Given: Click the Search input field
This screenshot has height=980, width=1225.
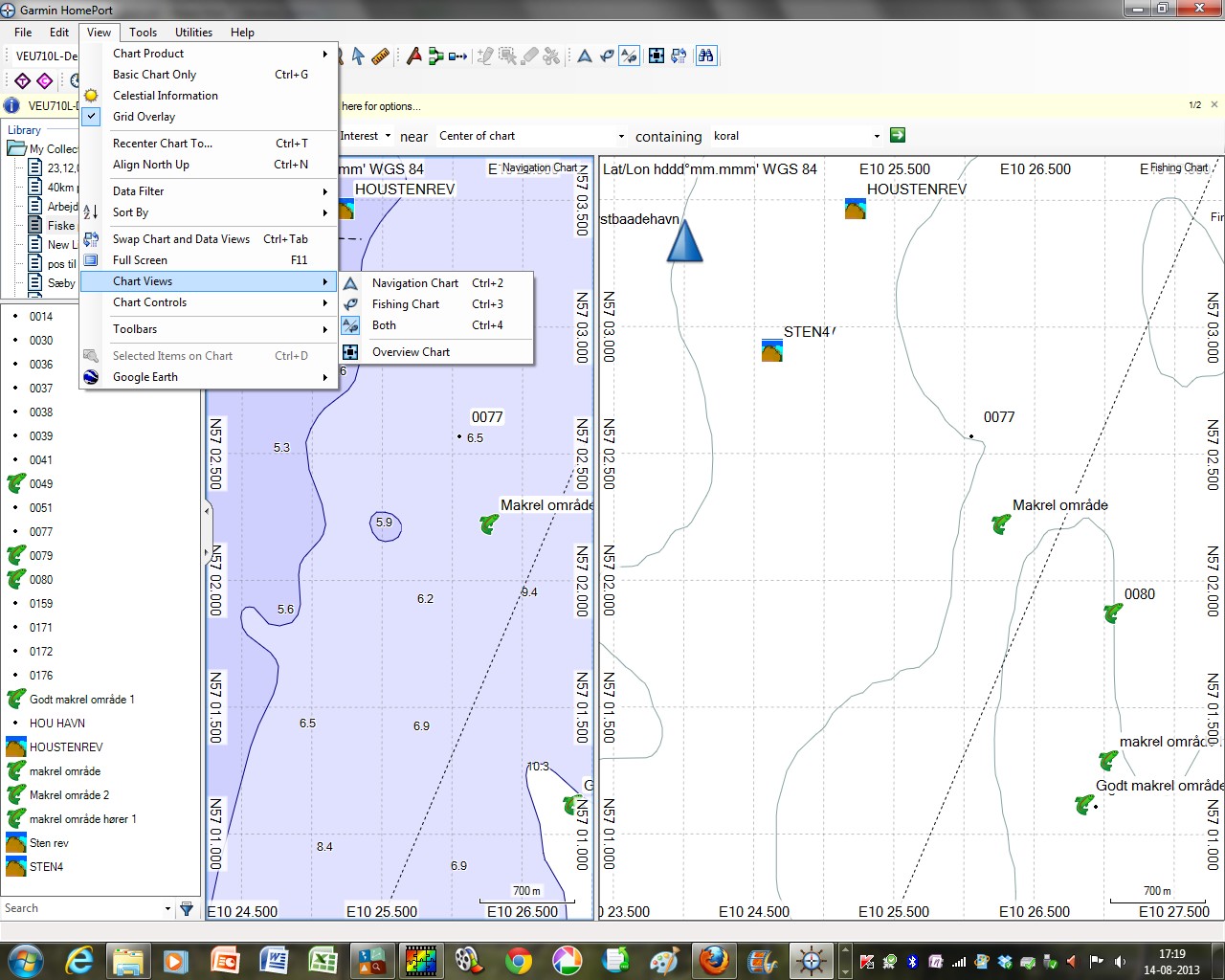Looking at the screenshot, I should click(81, 908).
